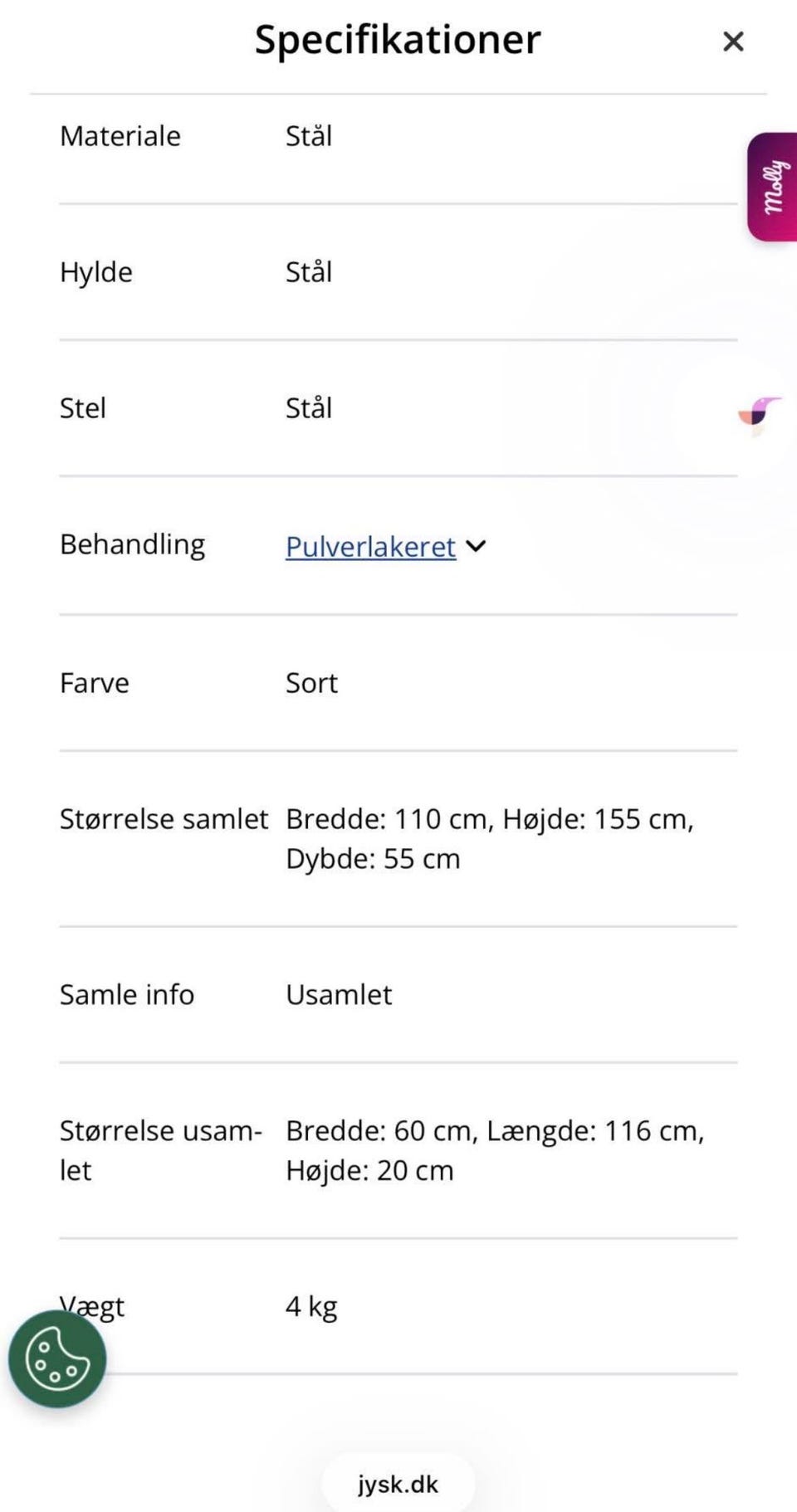This screenshot has width=797, height=1512.
Task: Click the Stål value beside Hylde
Action: tap(308, 271)
